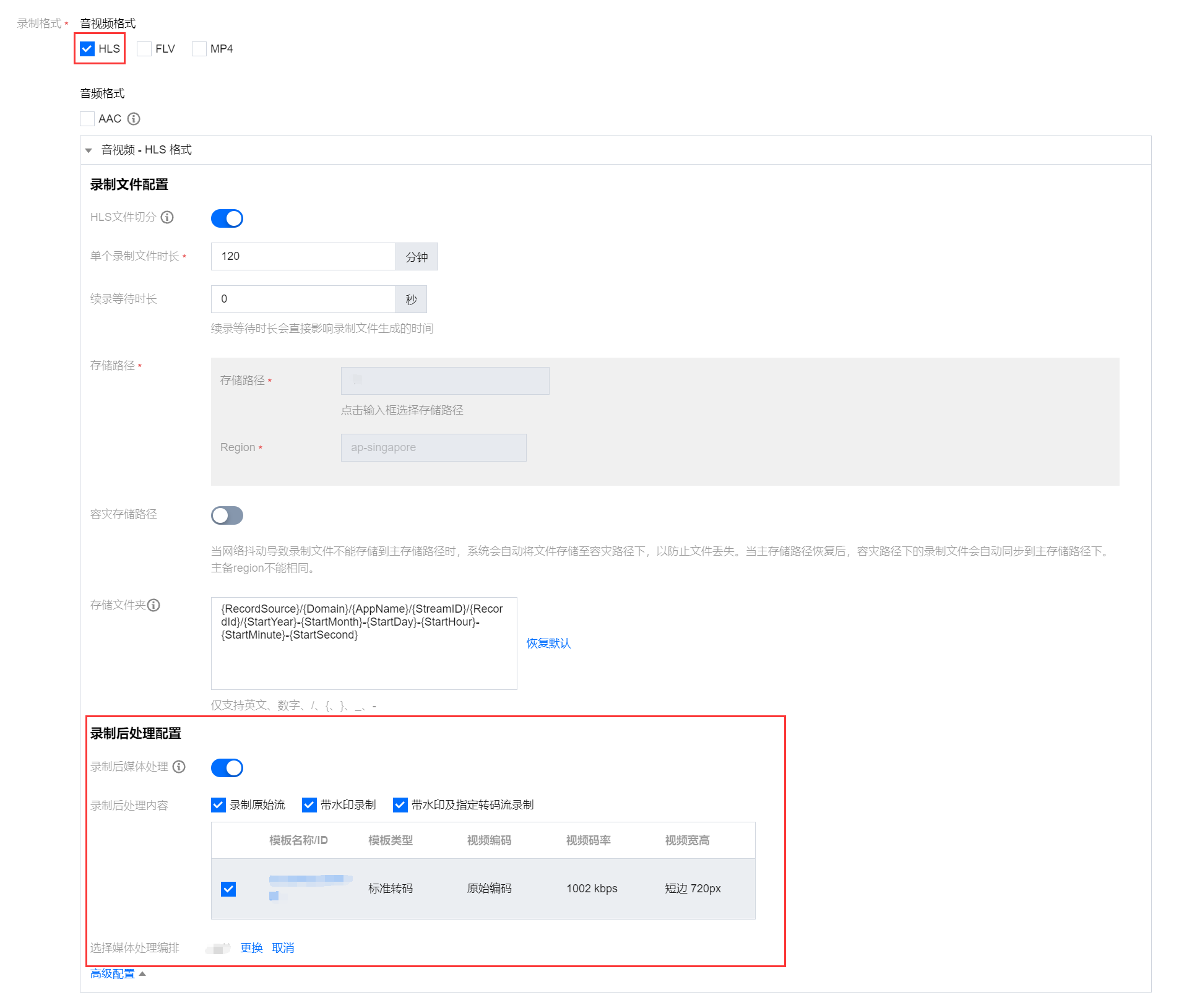Edit the 单个录制文件时长 field showing 120
Screen dimensions: 1179x1008
(303, 256)
